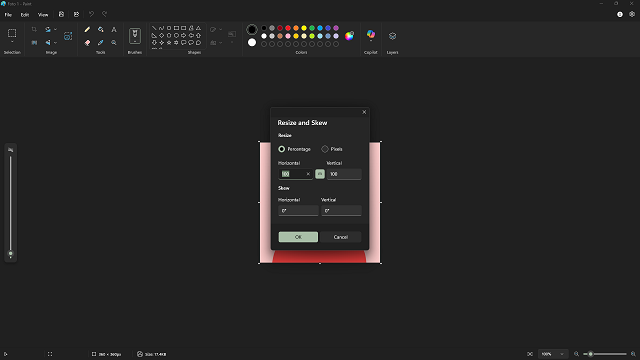Open the Edit colors wheel
This screenshot has width=640, height=360.
tap(349, 36)
